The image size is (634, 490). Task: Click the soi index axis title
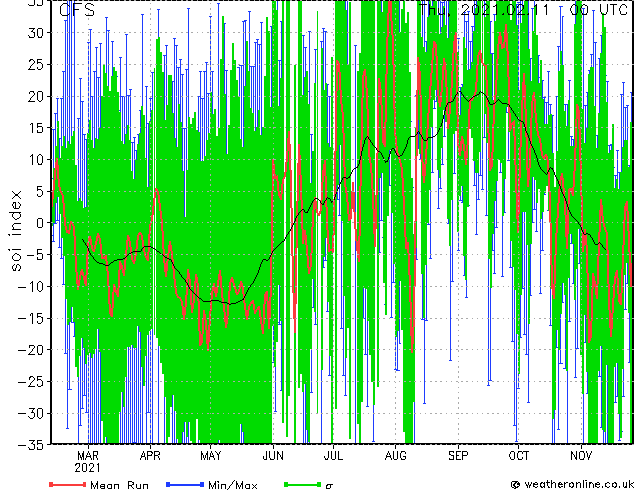click(x=15, y=231)
